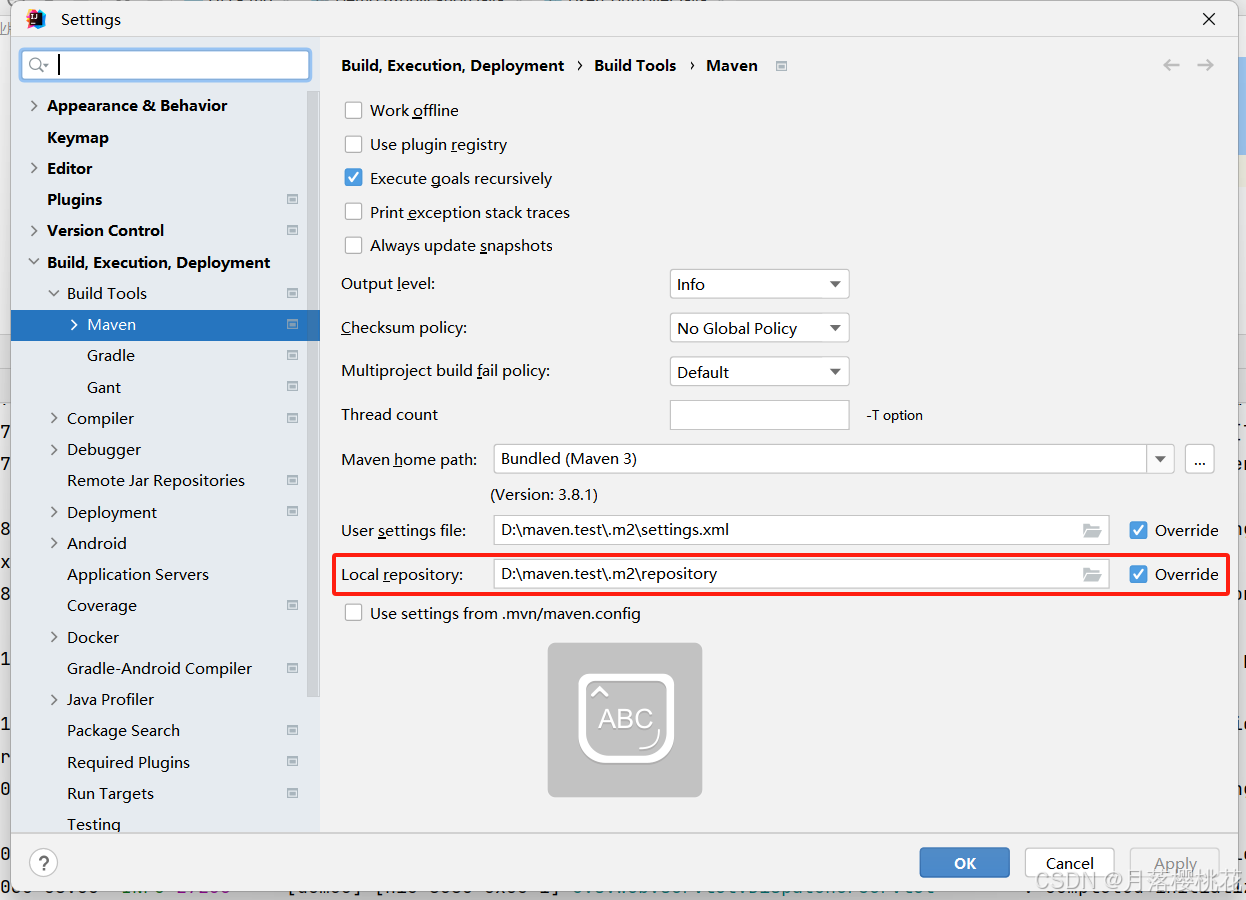Click the folder icon in Local repository field
Screen dimensions: 1246x900
point(1091,574)
